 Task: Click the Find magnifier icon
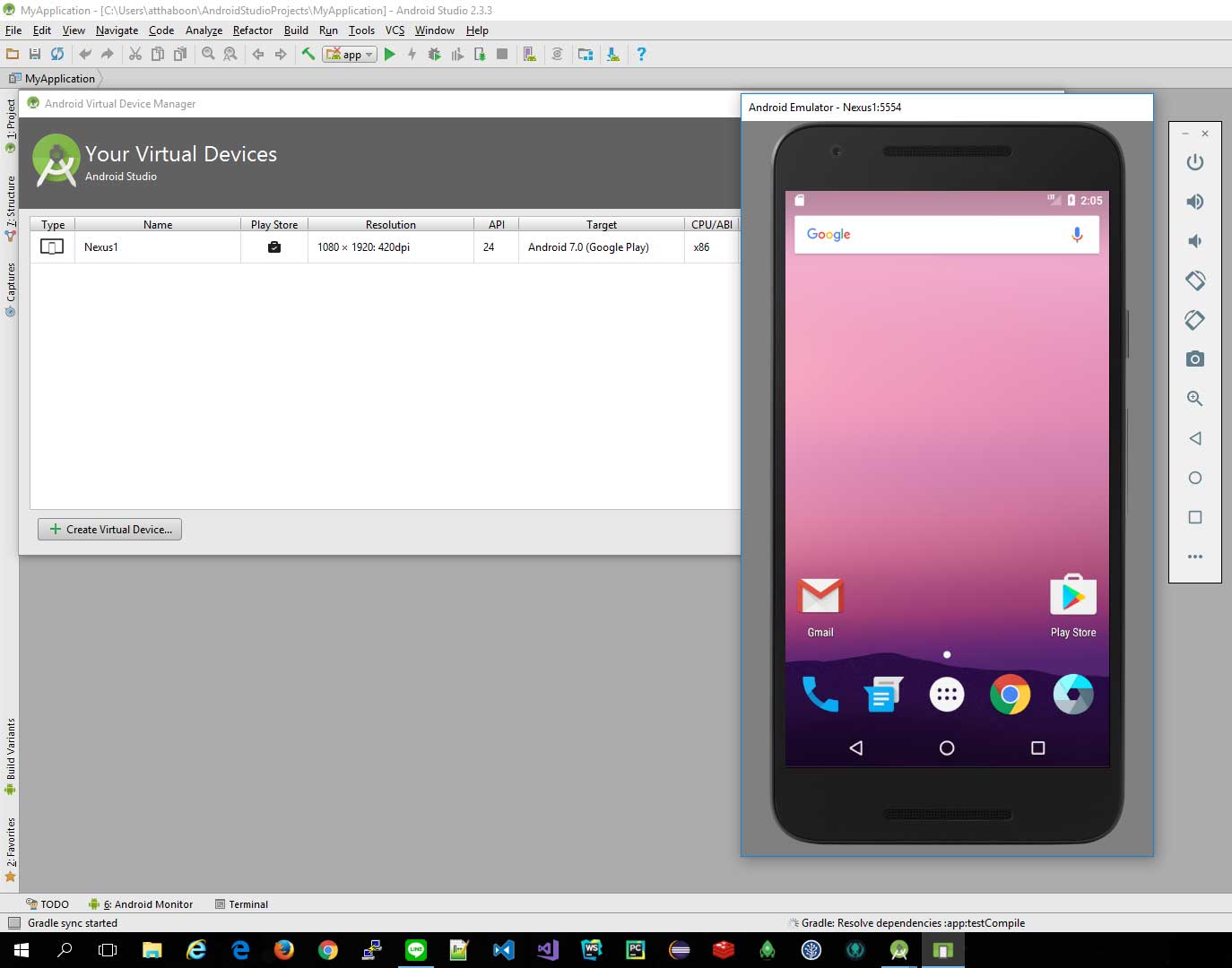pyautogui.click(x=208, y=54)
